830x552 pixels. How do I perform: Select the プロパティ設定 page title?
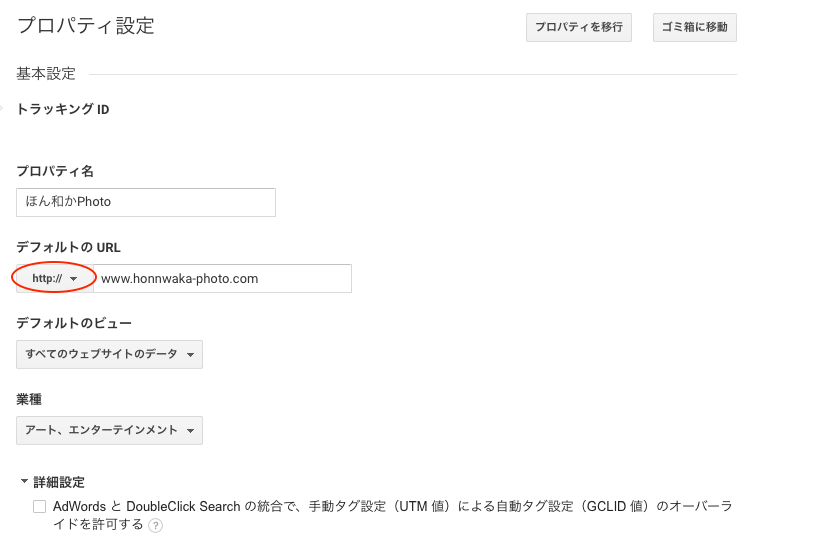click(x=86, y=25)
